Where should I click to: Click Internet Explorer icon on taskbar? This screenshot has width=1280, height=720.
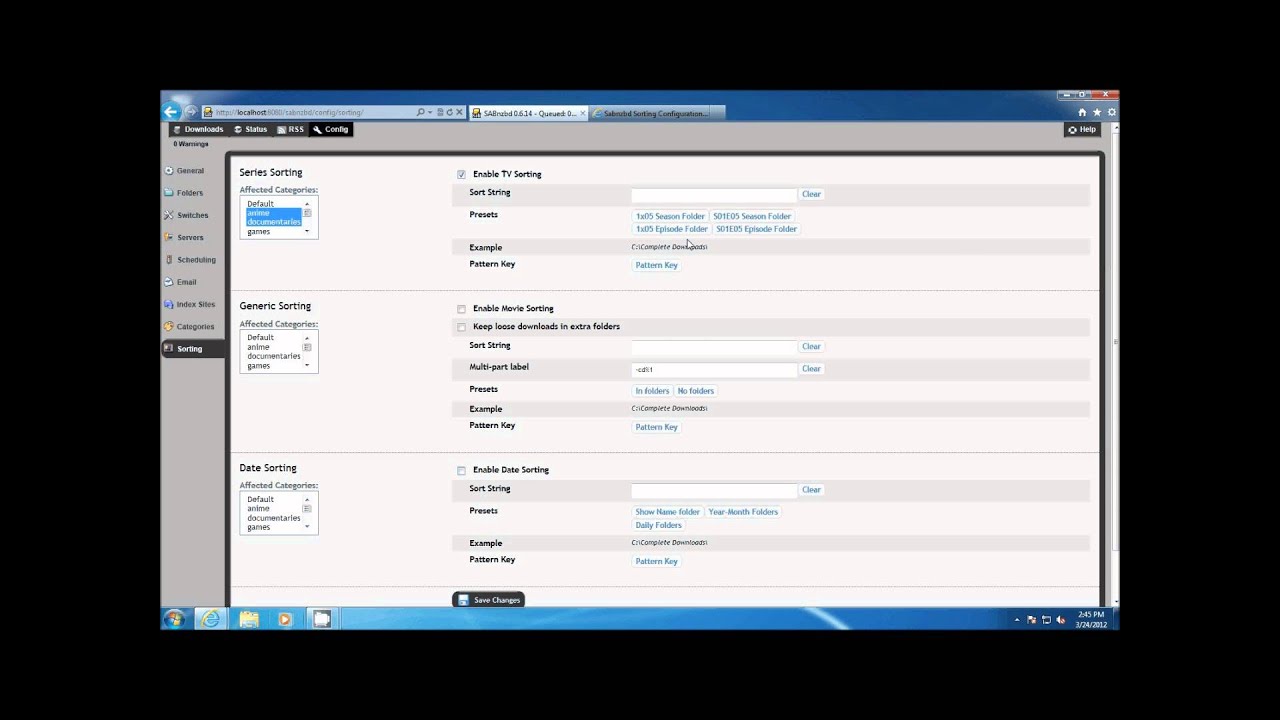pos(210,619)
